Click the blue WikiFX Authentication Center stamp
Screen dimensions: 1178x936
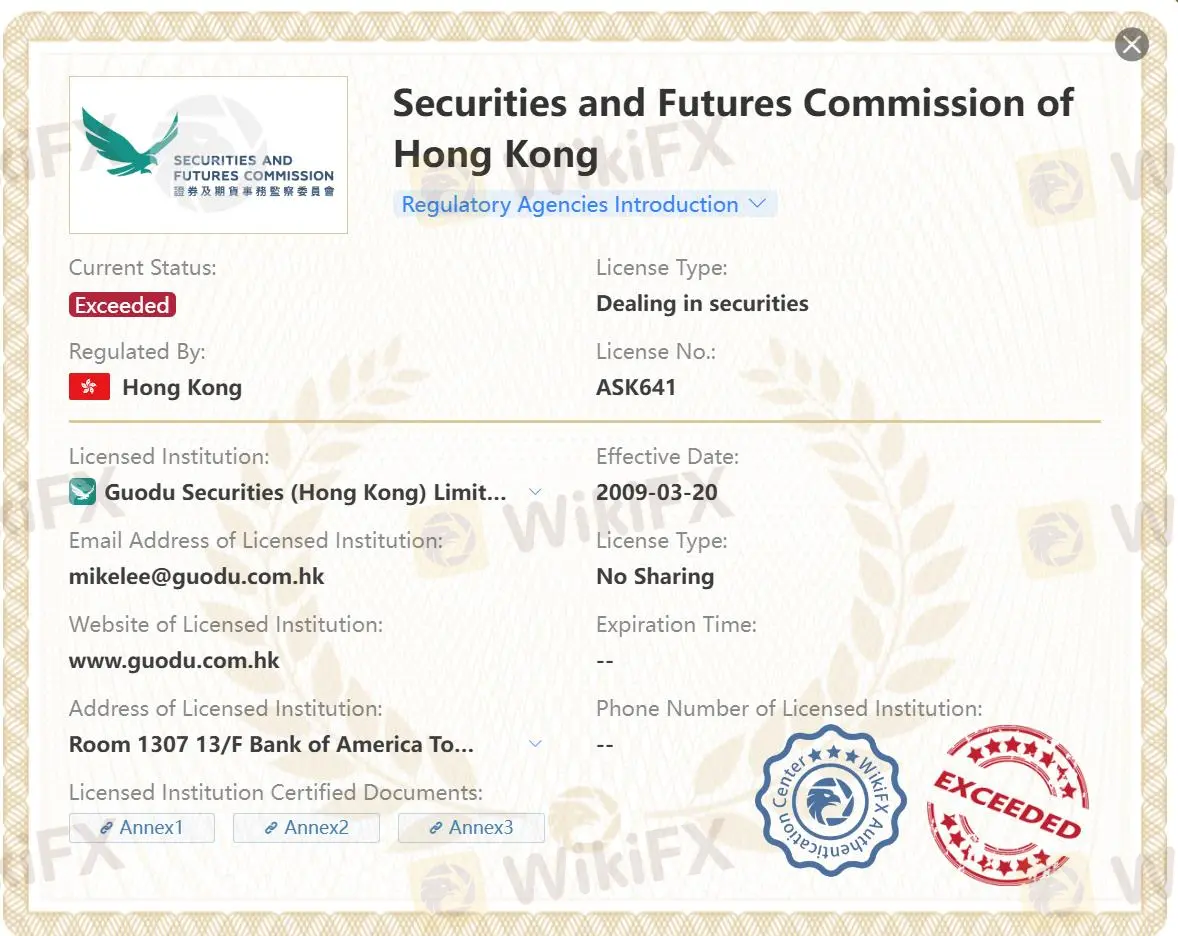[831, 800]
